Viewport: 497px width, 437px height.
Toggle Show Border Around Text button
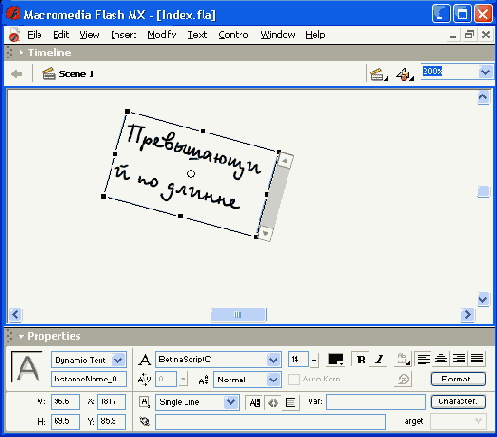[x=290, y=403]
